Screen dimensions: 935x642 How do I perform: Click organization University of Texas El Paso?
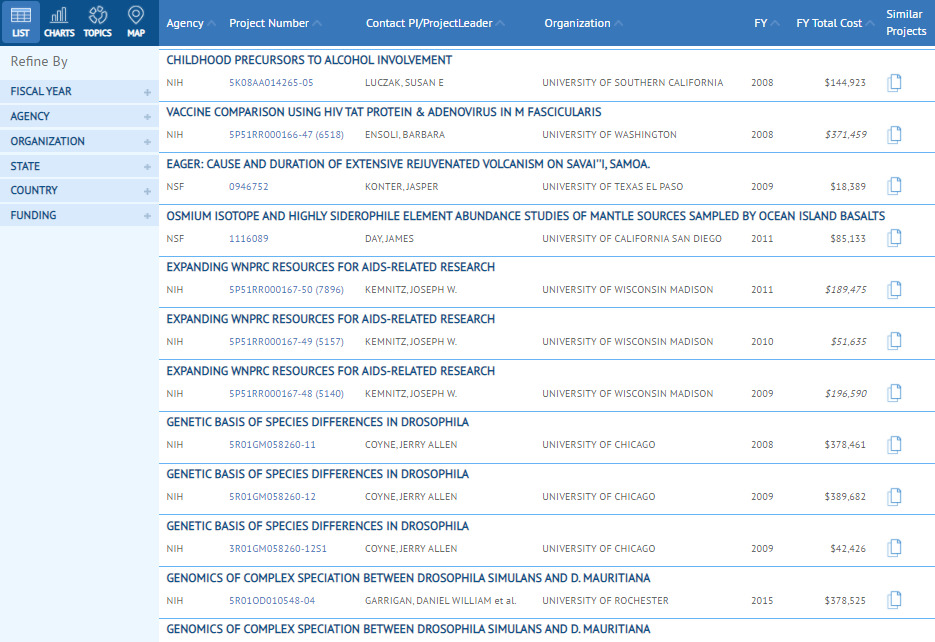coord(612,187)
